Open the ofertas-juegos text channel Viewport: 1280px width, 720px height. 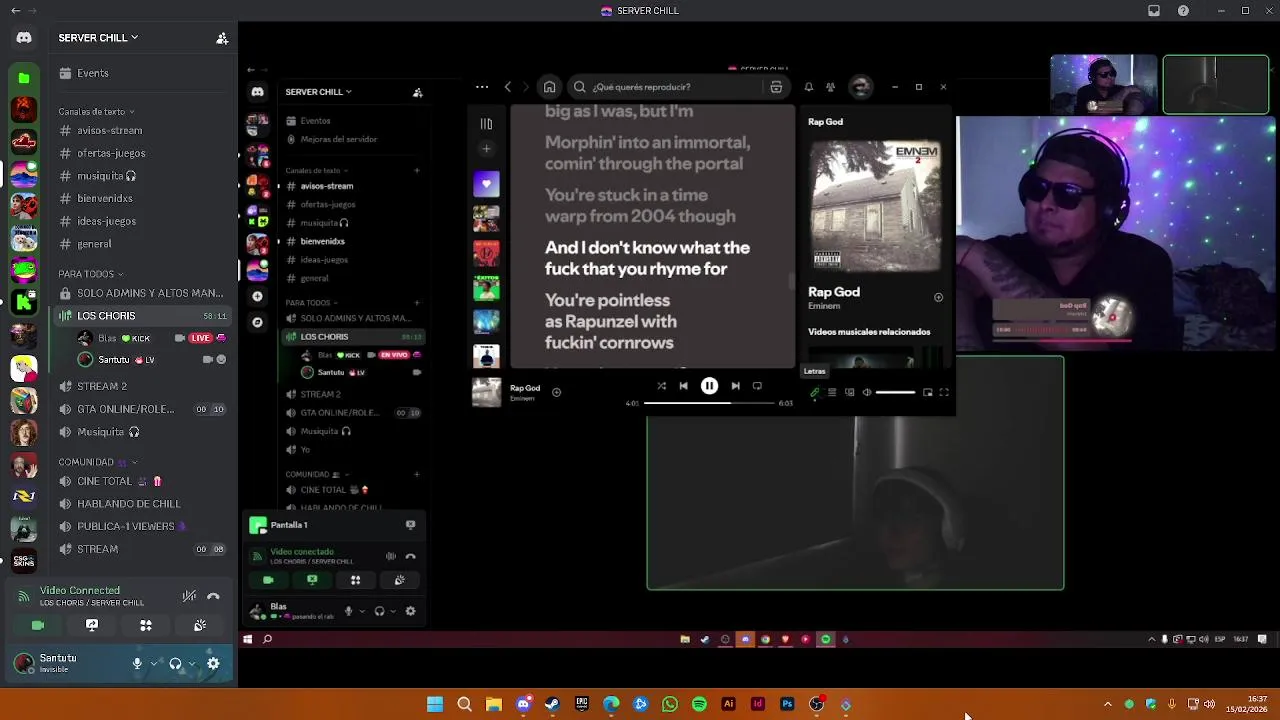[x=140, y=153]
